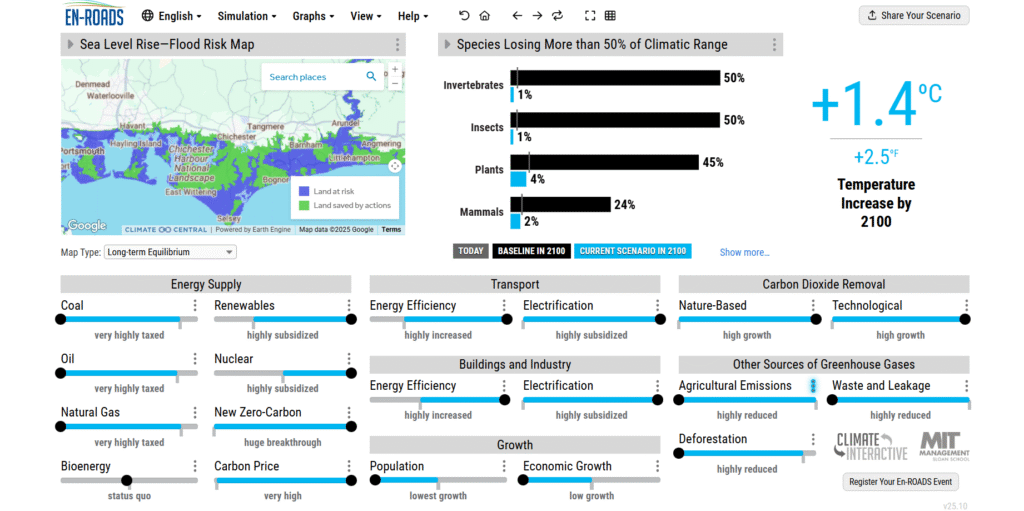Open the Coal slider three-dot menu

point(196,306)
